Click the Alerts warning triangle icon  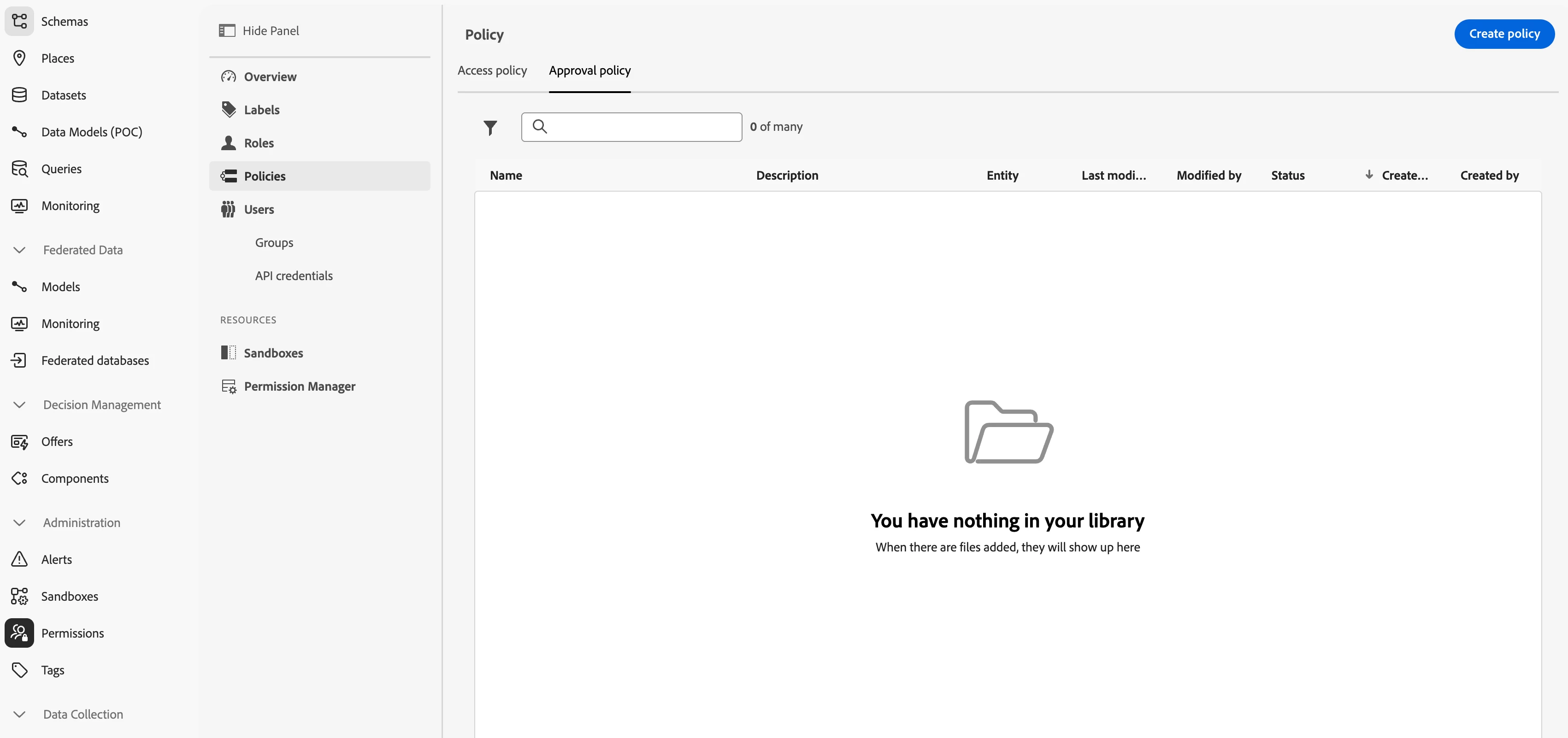19,559
